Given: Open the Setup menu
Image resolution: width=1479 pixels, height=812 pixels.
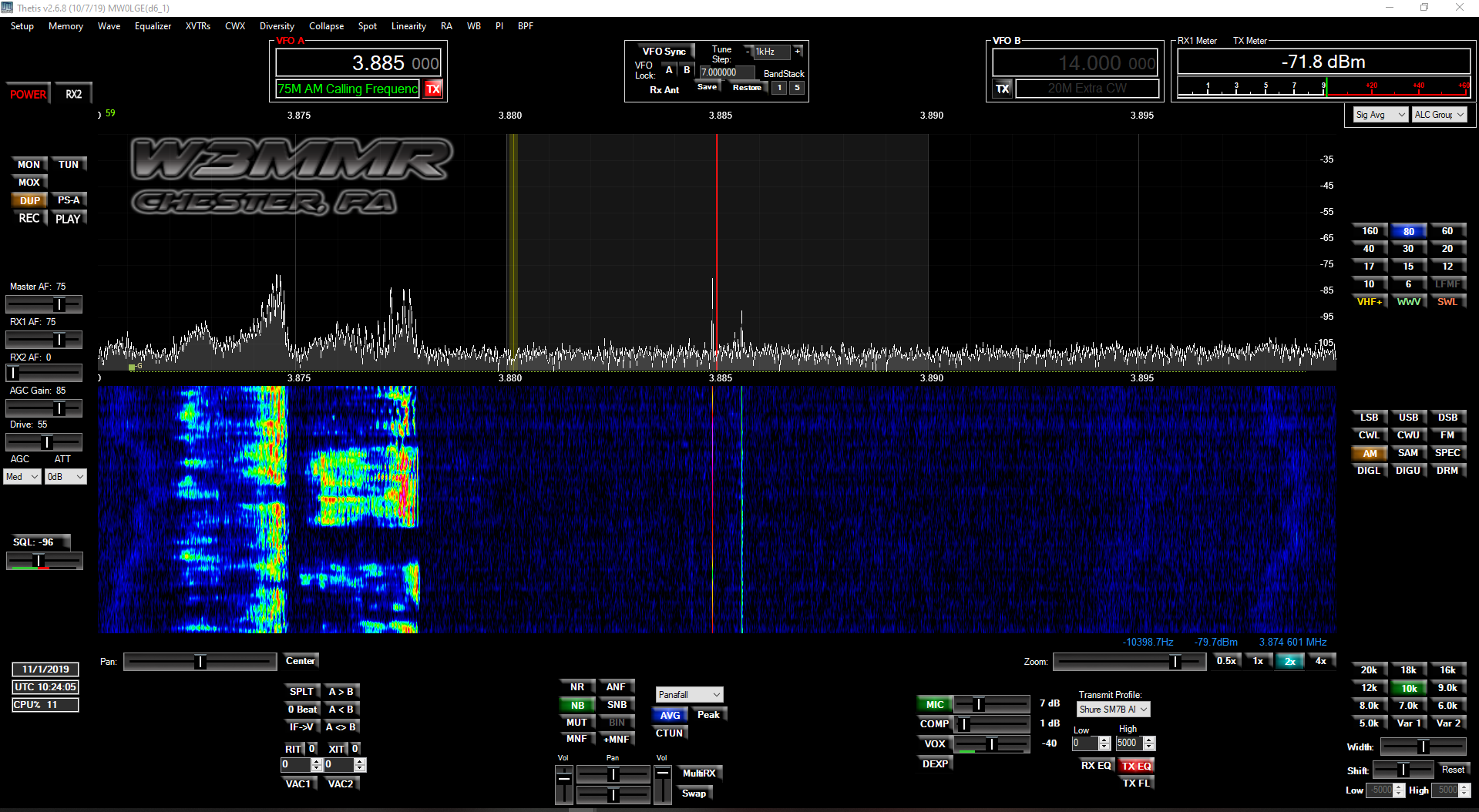Looking at the screenshot, I should 22,26.
